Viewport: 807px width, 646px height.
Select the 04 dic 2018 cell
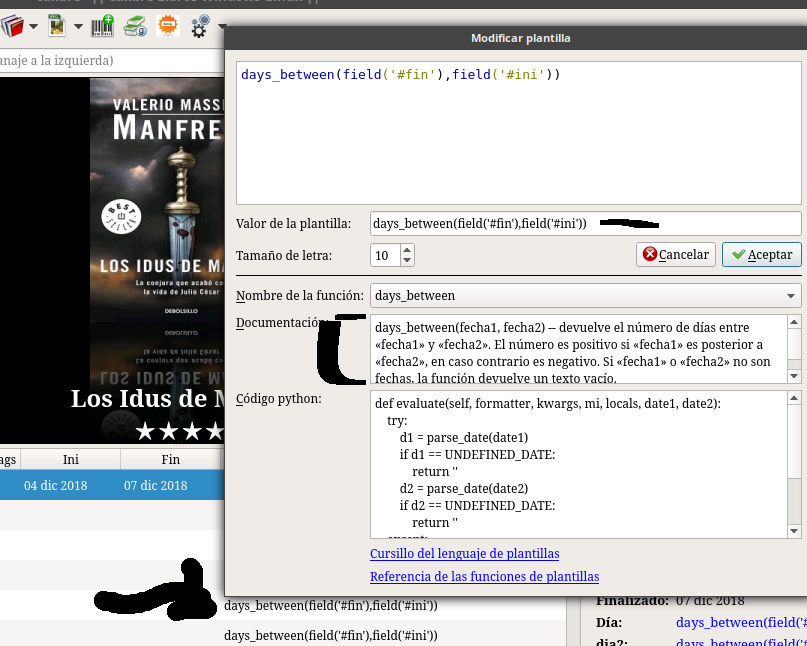click(x=55, y=485)
